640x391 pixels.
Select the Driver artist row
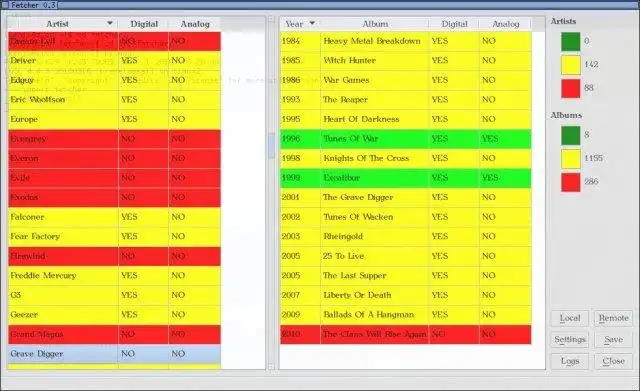tap(114, 61)
